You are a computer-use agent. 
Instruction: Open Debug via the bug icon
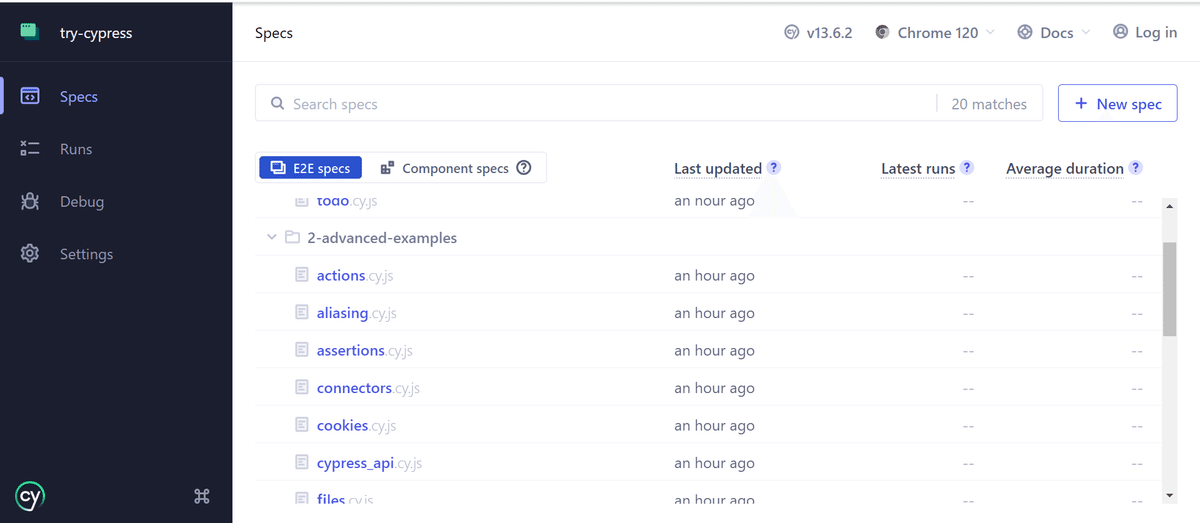30,202
